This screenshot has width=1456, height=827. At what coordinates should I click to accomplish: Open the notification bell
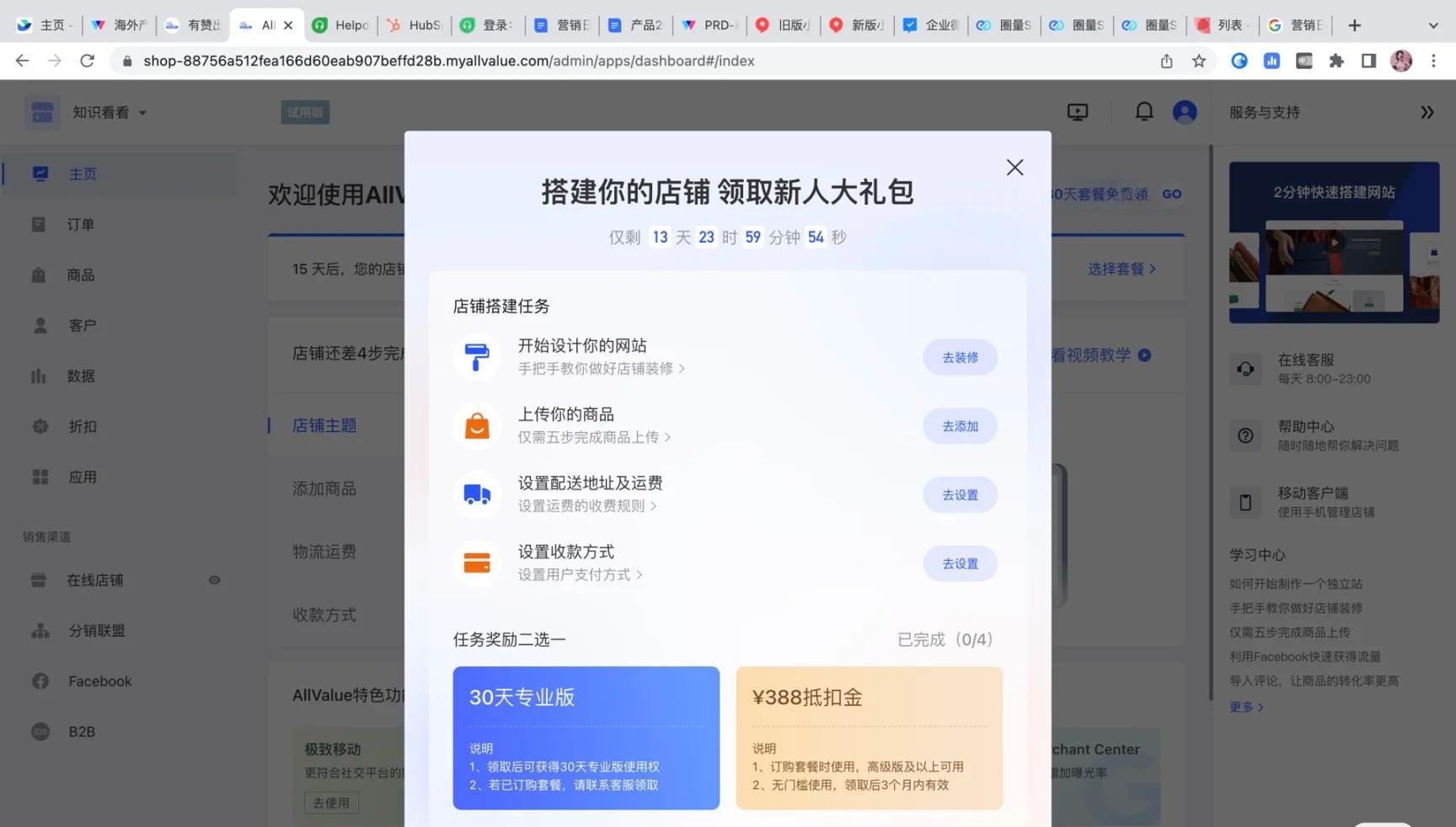[1143, 111]
